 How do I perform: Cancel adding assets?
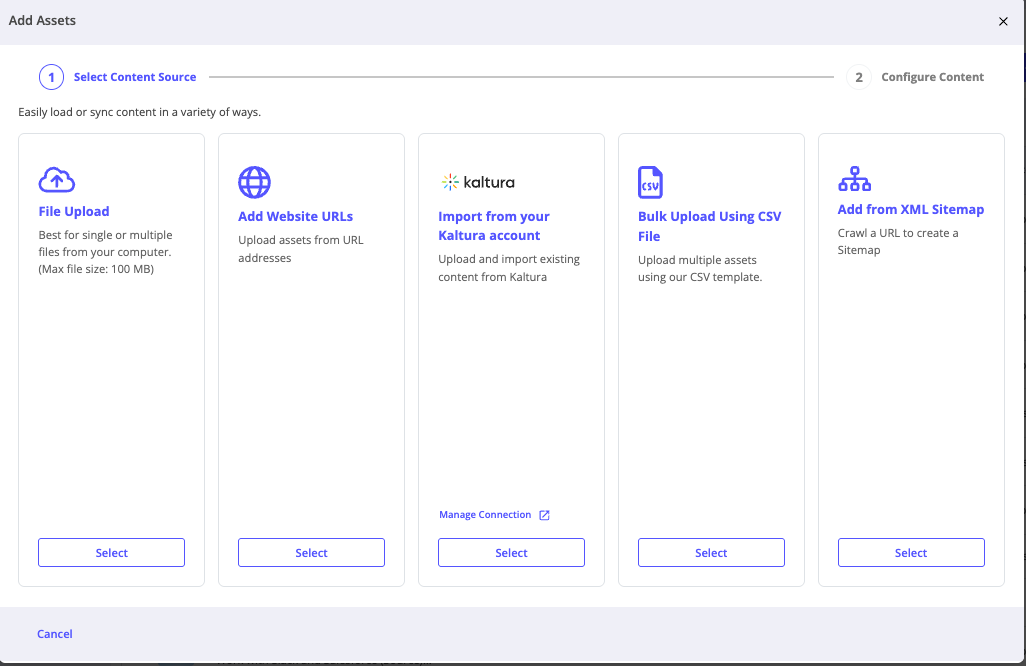[55, 634]
